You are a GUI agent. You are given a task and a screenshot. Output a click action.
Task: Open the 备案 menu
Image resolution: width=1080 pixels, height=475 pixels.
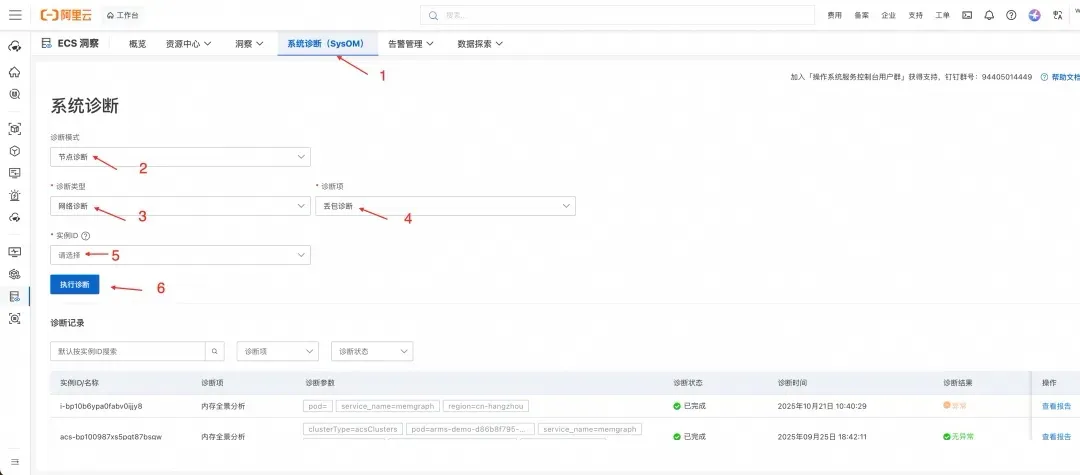(861, 15)
